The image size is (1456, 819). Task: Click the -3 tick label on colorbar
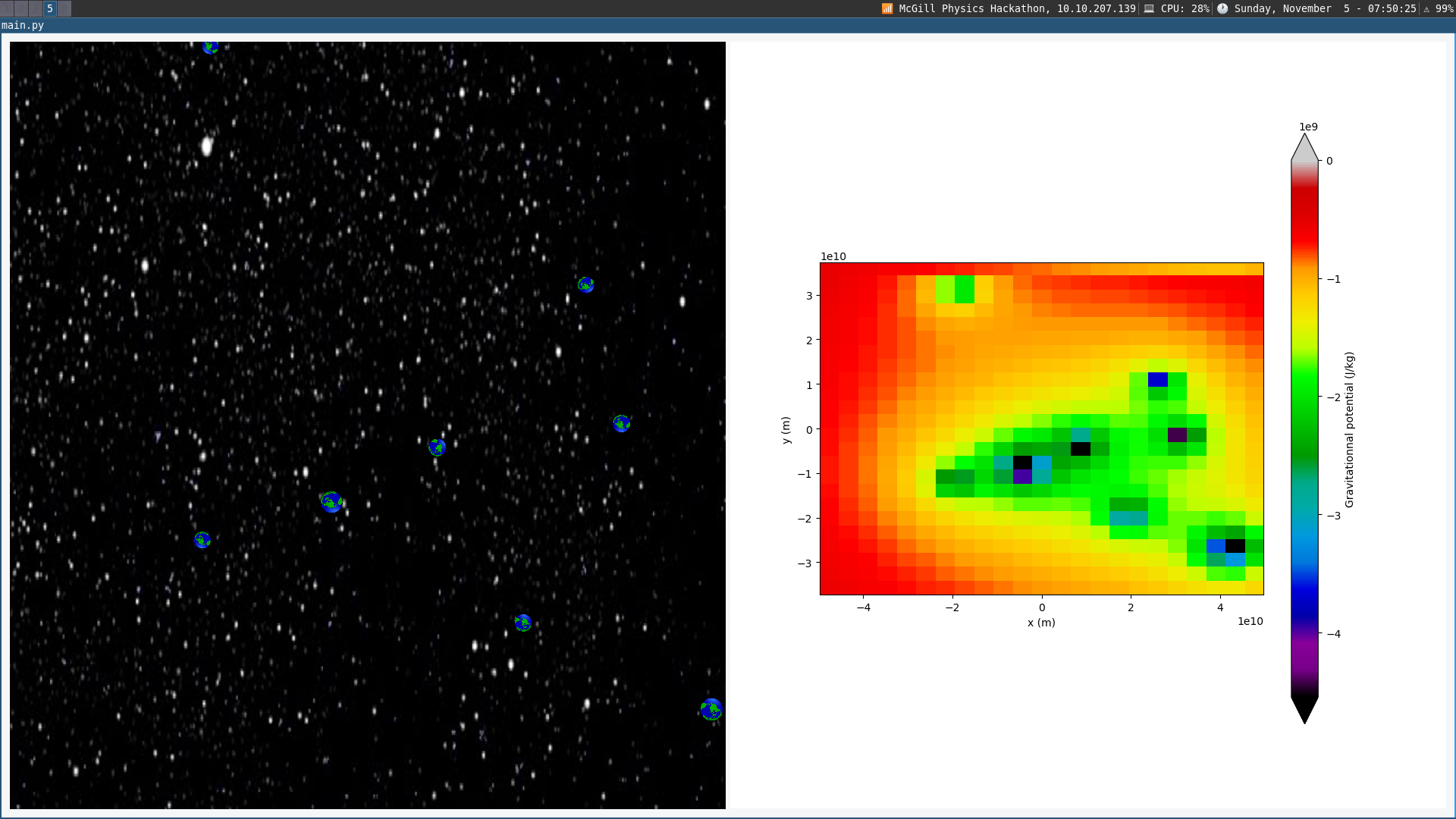click(1334, 516)
